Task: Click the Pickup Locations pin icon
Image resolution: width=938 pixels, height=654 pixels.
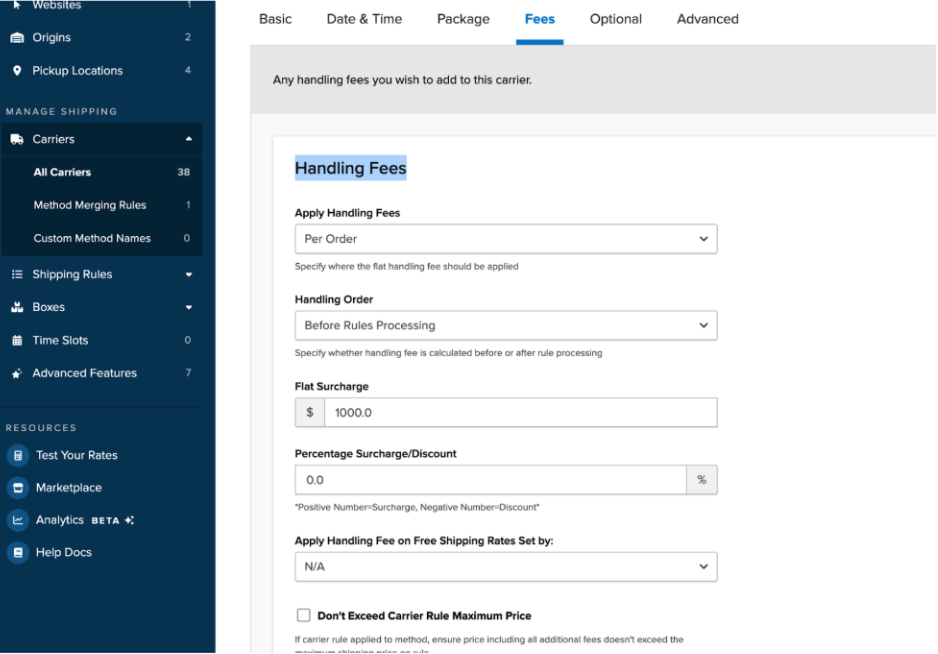Action: 17,71
